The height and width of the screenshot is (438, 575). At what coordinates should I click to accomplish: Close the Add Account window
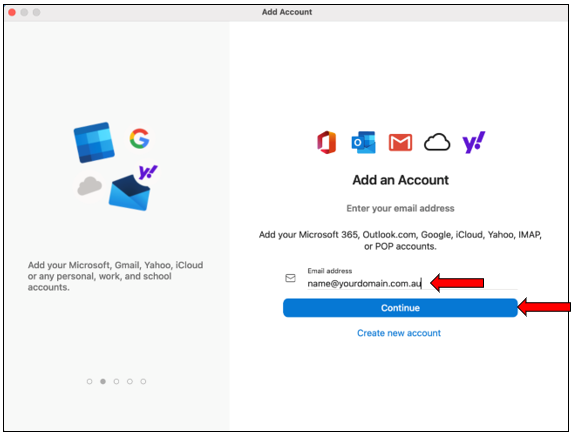(x=12, y=12)
